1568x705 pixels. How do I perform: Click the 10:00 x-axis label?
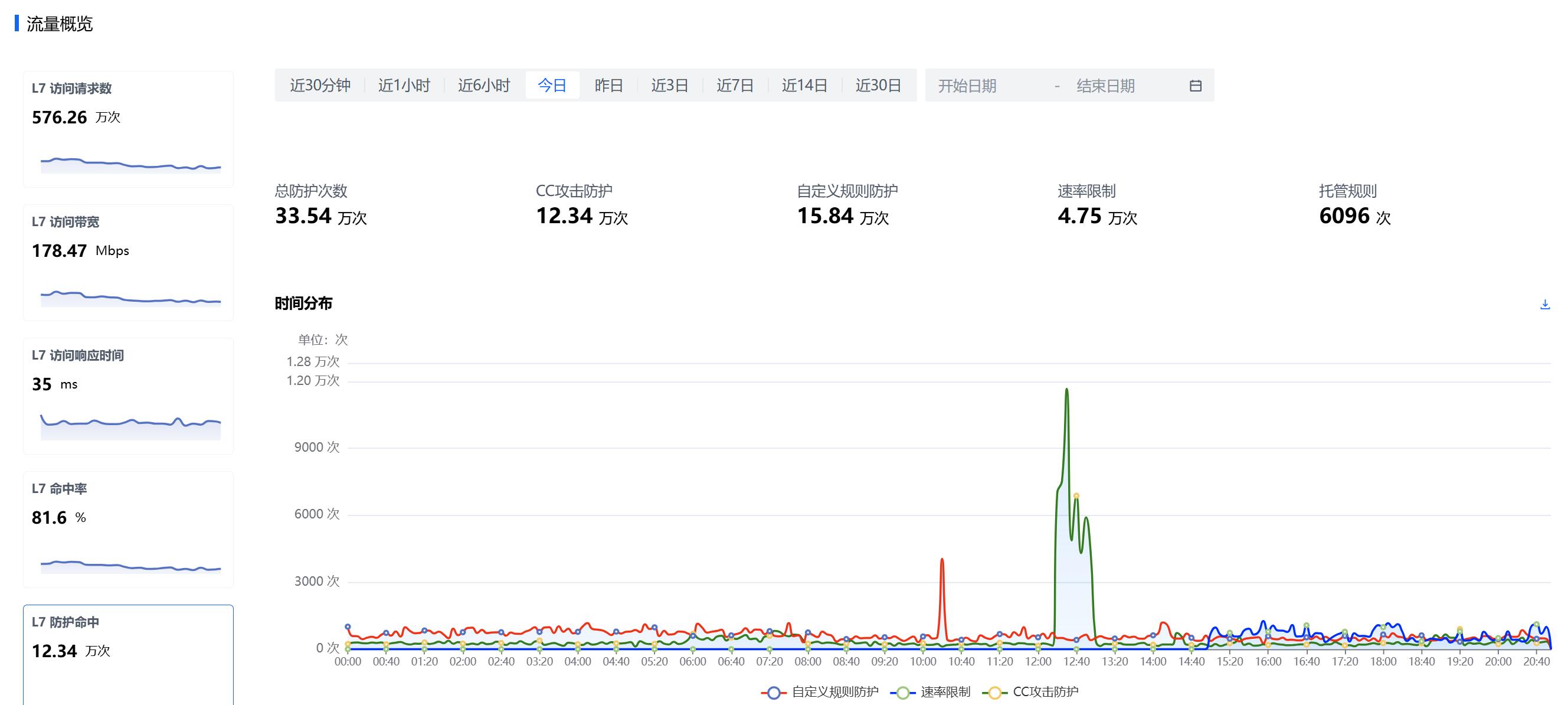click(x=923, y=662)
